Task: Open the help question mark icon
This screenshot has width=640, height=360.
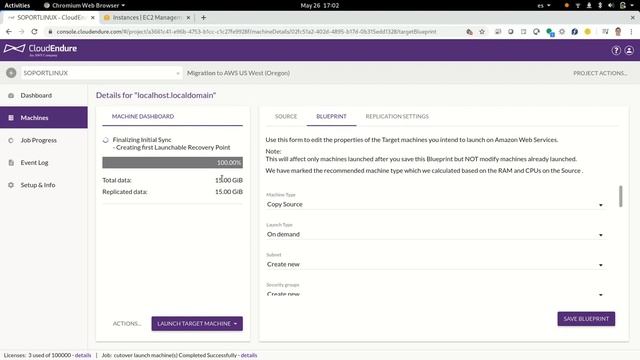Action: (616, 50)
